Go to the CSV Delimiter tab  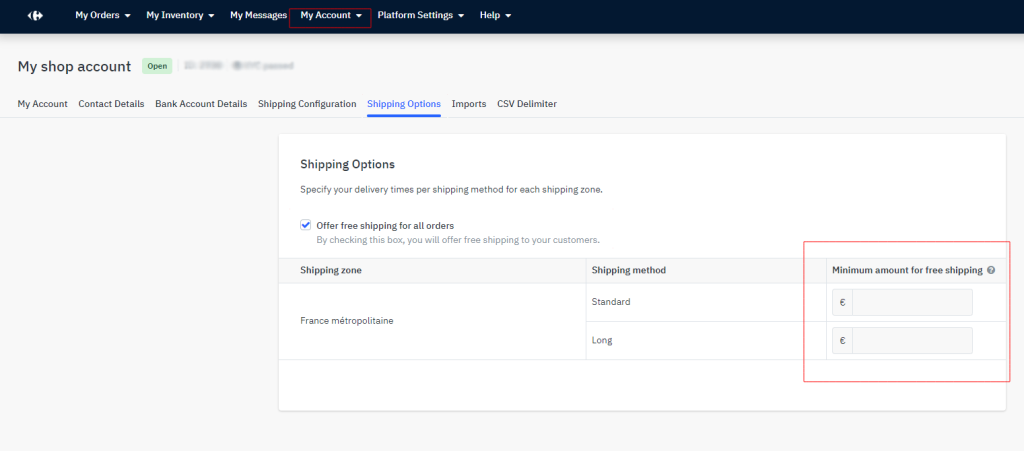tap(527, 104)
